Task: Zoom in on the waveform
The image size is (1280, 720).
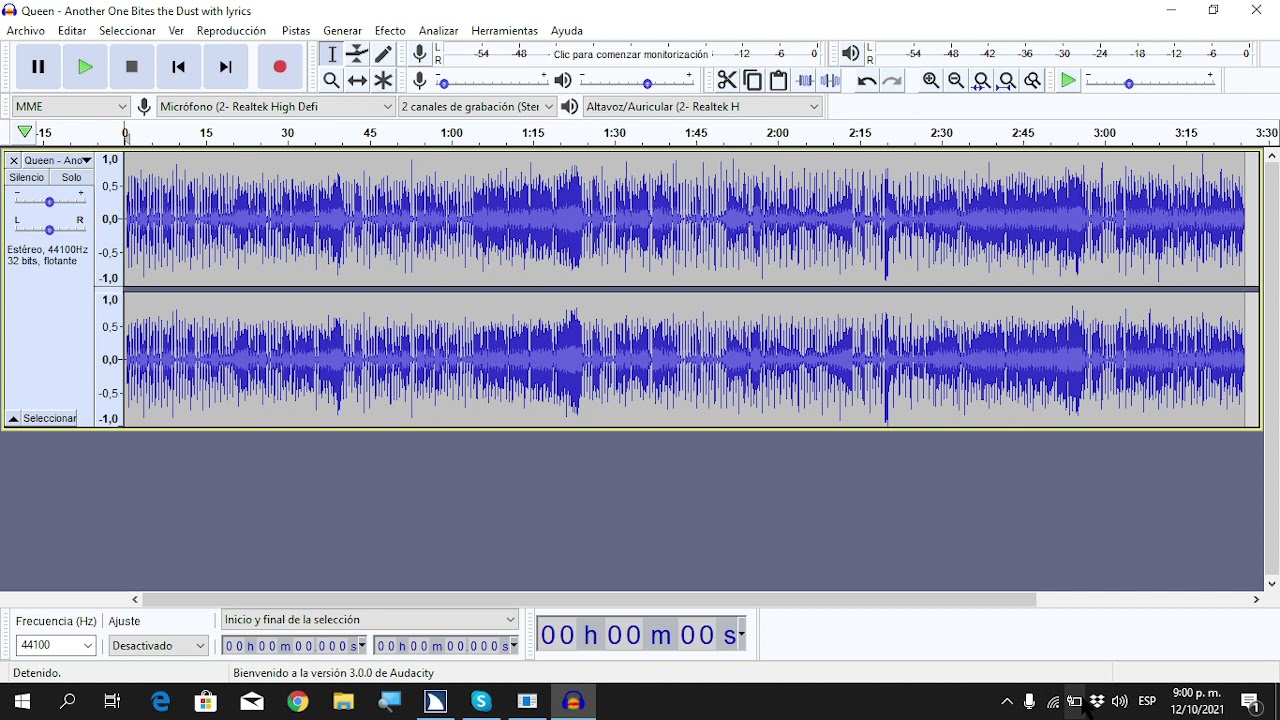Action: pyautogui.click(x=931, y=80)
